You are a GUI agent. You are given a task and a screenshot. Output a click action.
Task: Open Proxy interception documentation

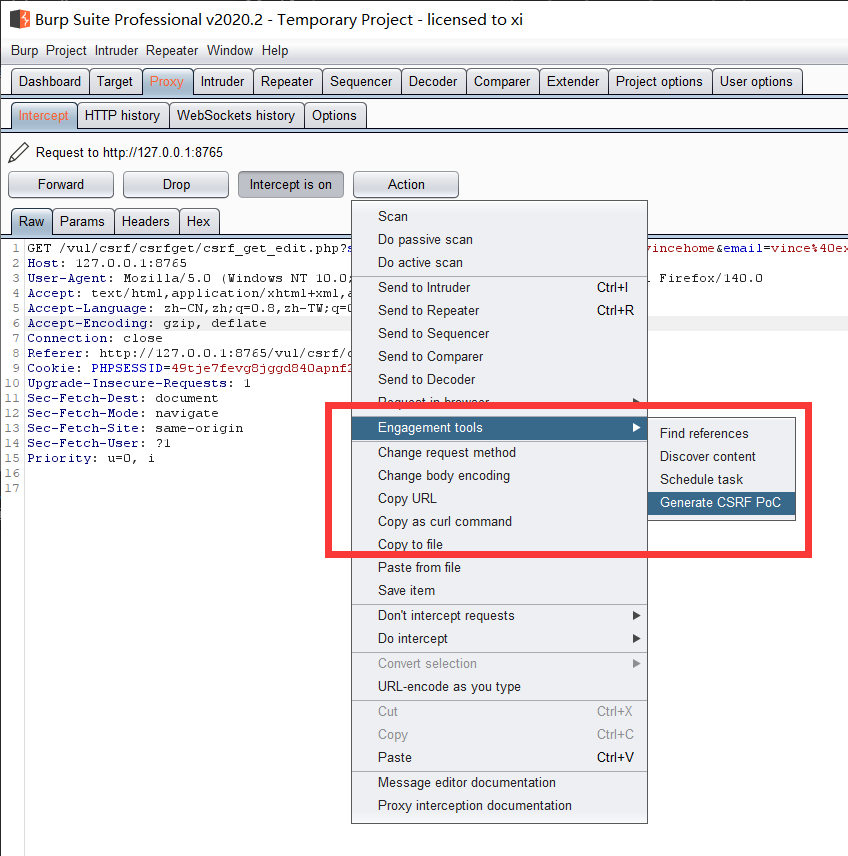click(499, 805)
